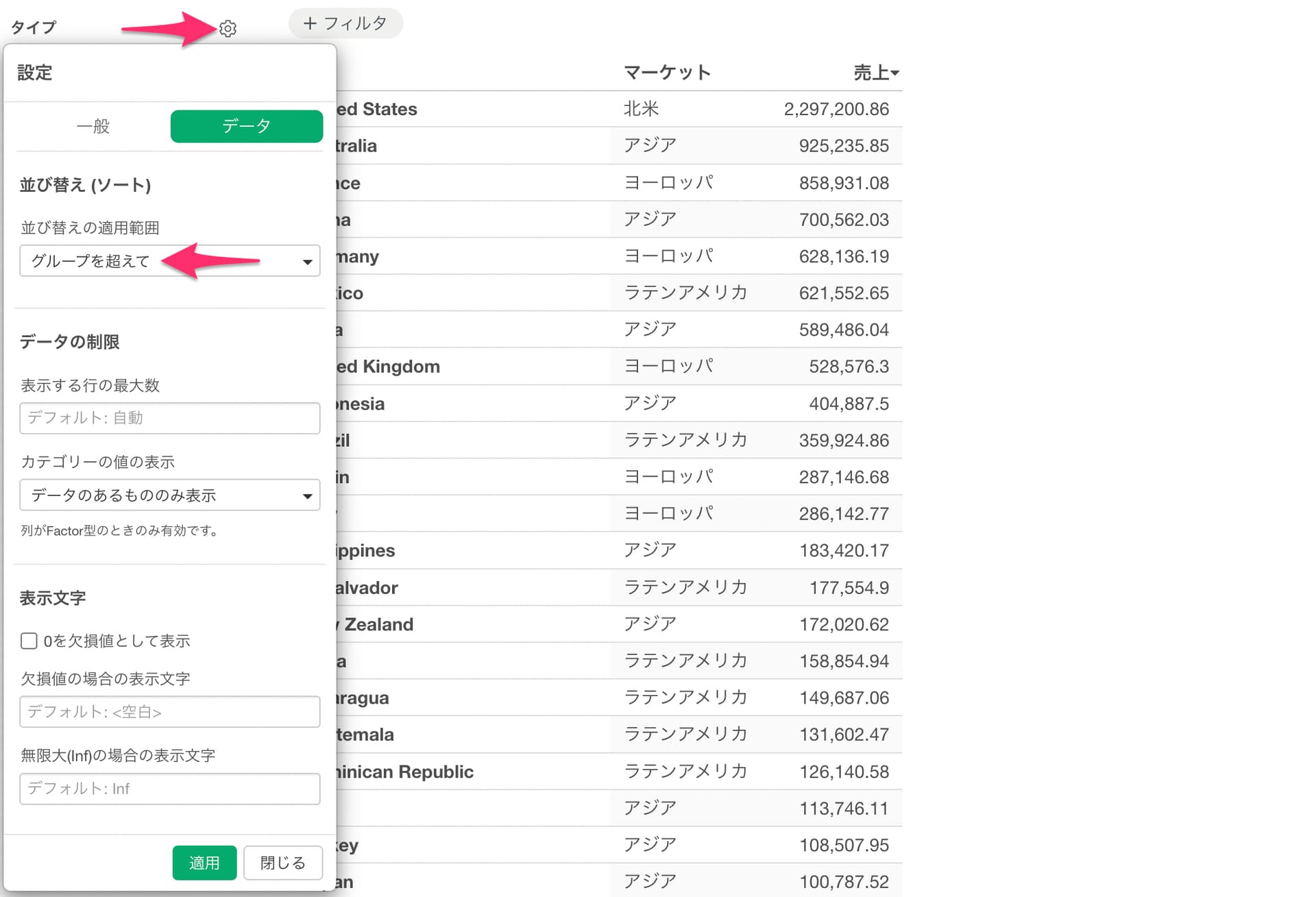Click the マーケット column header
1316x897 pixels.
(666, 73)
